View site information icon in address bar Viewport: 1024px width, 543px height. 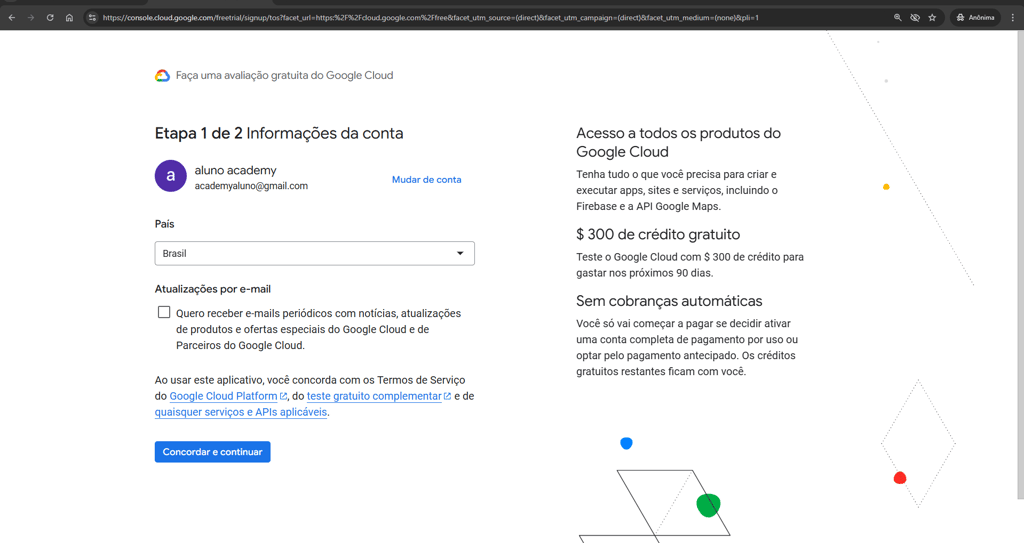92,18
